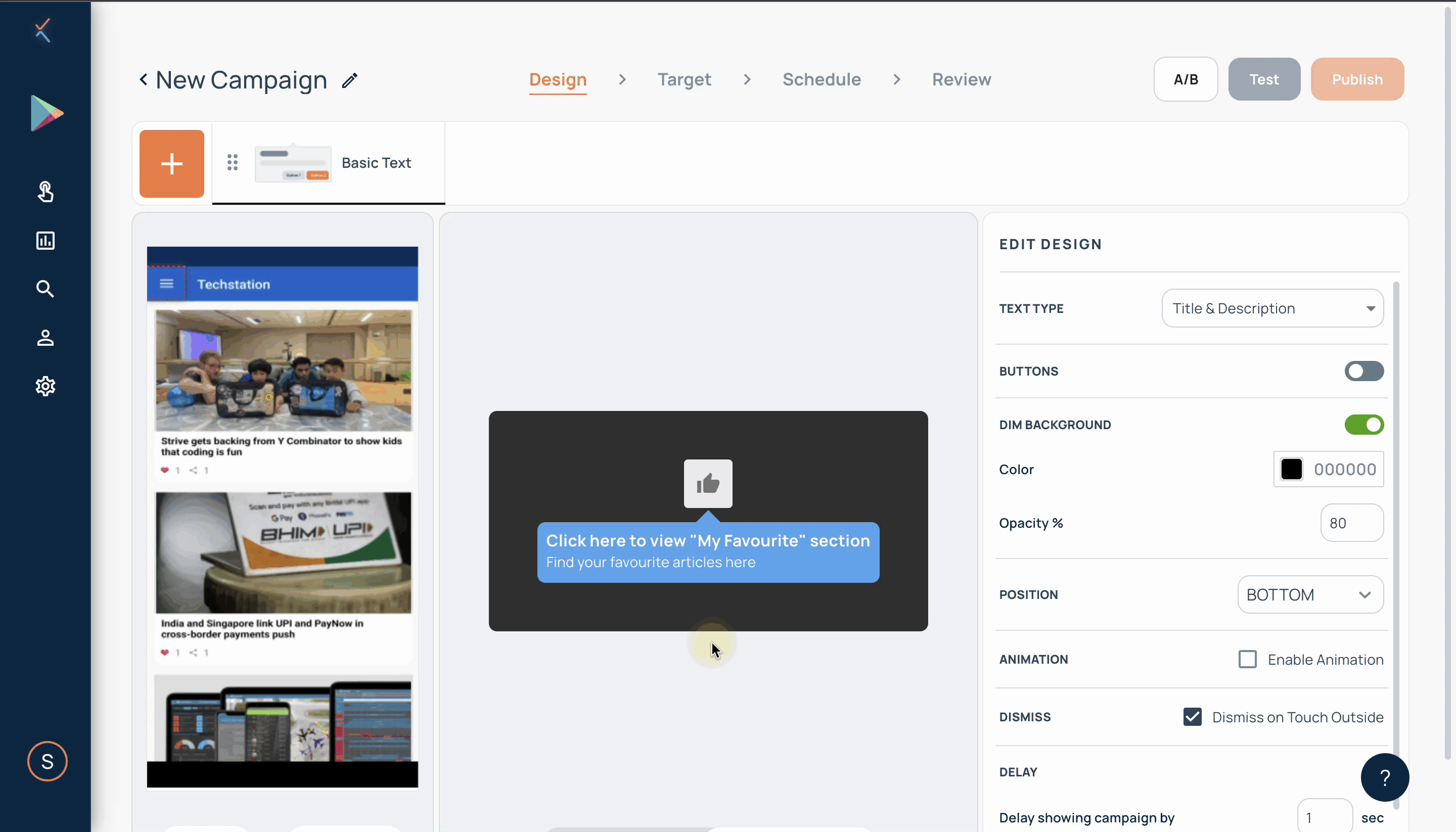
Task: Open the analytics chart sidebar icon
Action: (45, 241)
